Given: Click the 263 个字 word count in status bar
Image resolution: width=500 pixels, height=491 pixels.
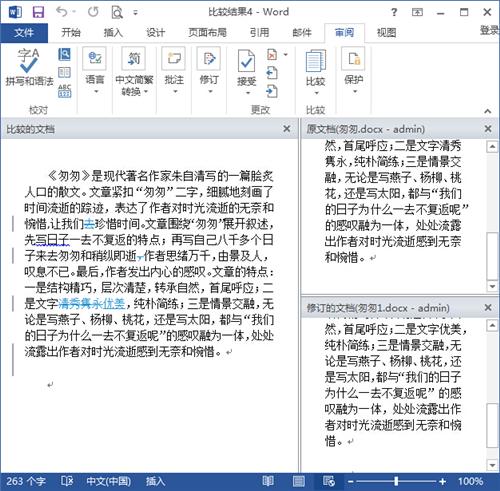Looking at the screenshot, I should [26, 481].
